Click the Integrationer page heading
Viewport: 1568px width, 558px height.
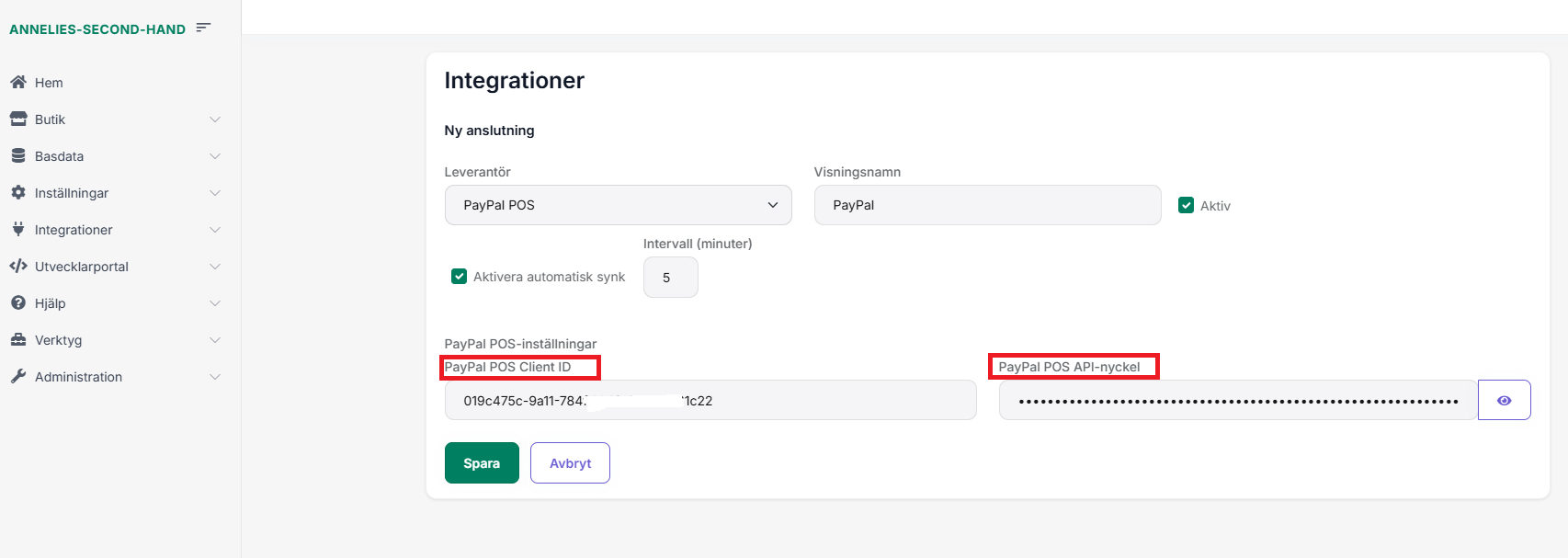[514, 81]
